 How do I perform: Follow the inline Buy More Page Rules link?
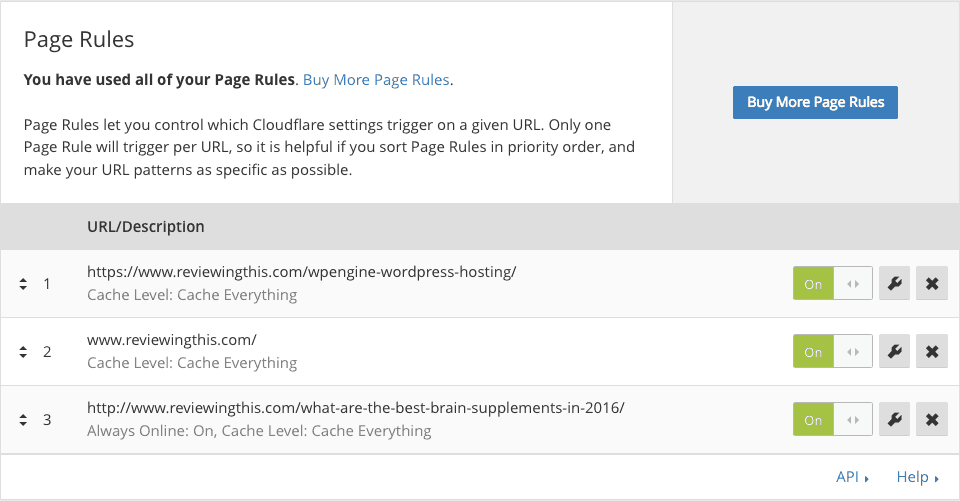click(376, 80)
